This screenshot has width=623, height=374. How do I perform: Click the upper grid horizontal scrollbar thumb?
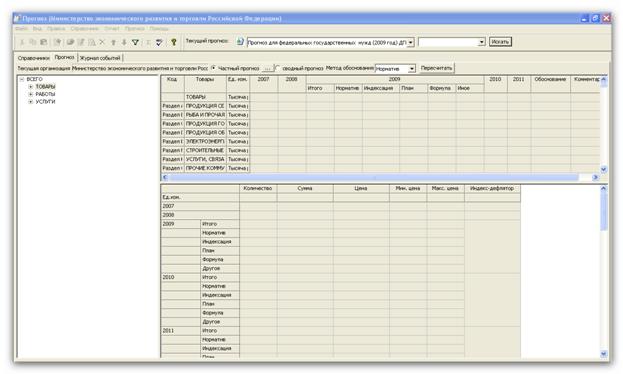pos(373,177)
